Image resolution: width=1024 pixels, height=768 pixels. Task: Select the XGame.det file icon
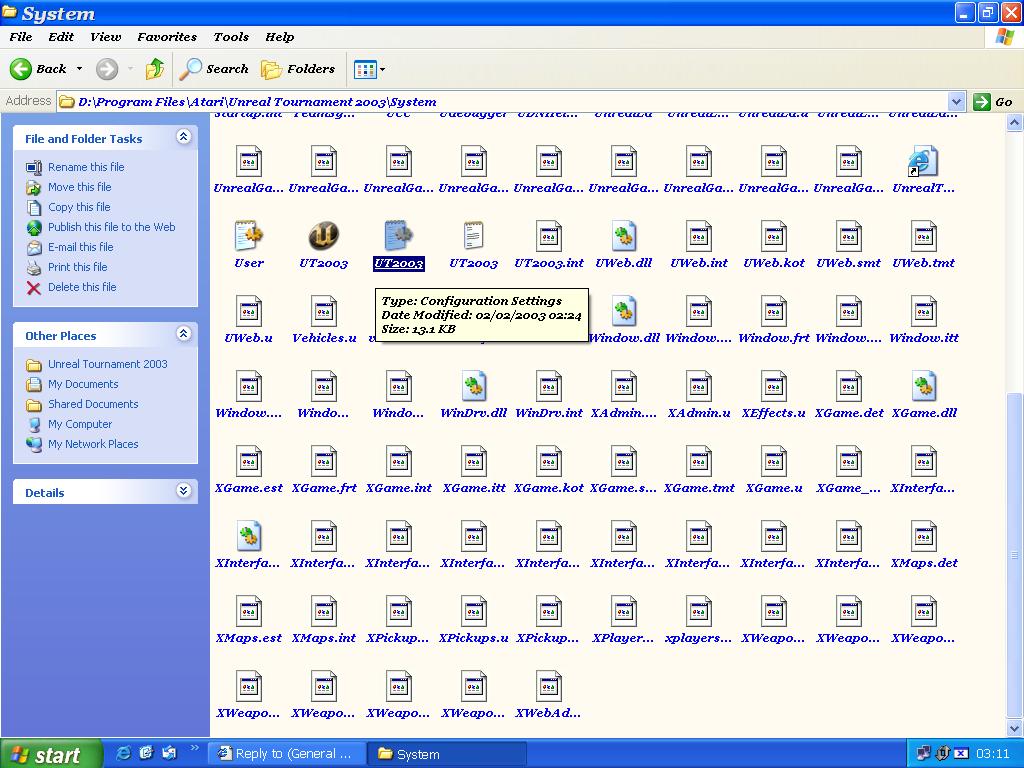(x=849, y=386)
